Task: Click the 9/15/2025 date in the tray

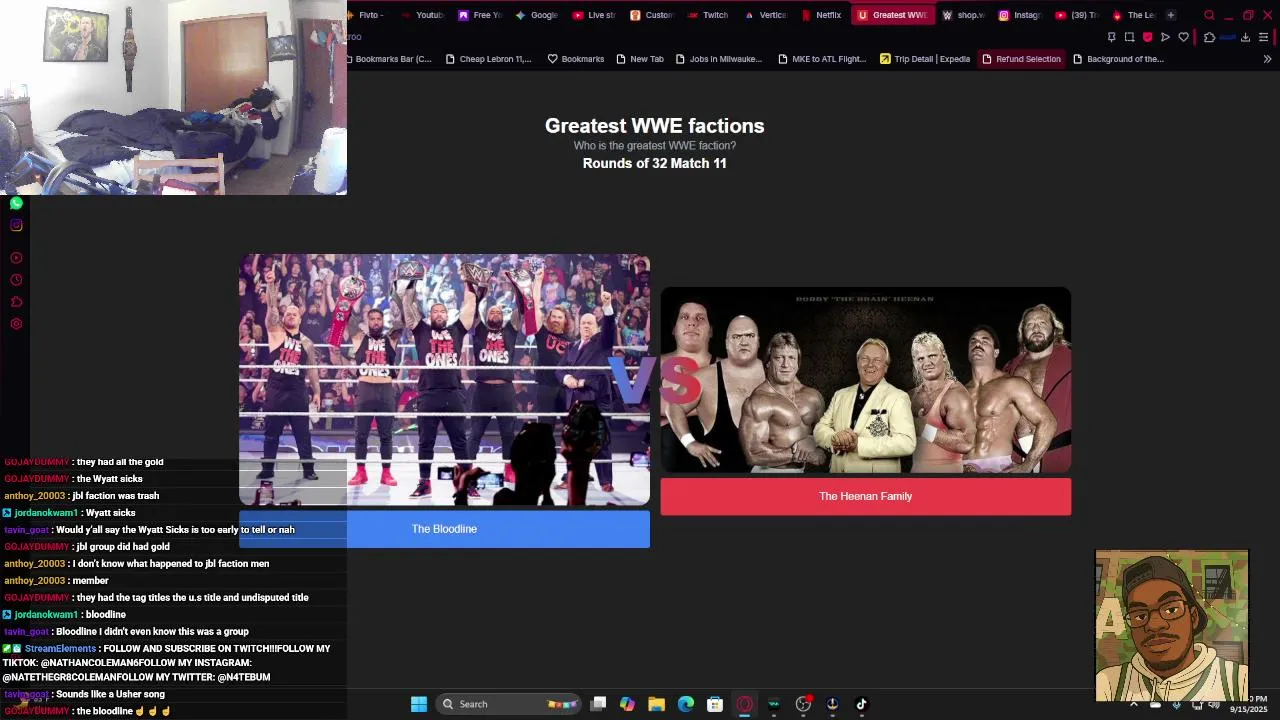Action: pyautogui.click(x=1248, y=709)
